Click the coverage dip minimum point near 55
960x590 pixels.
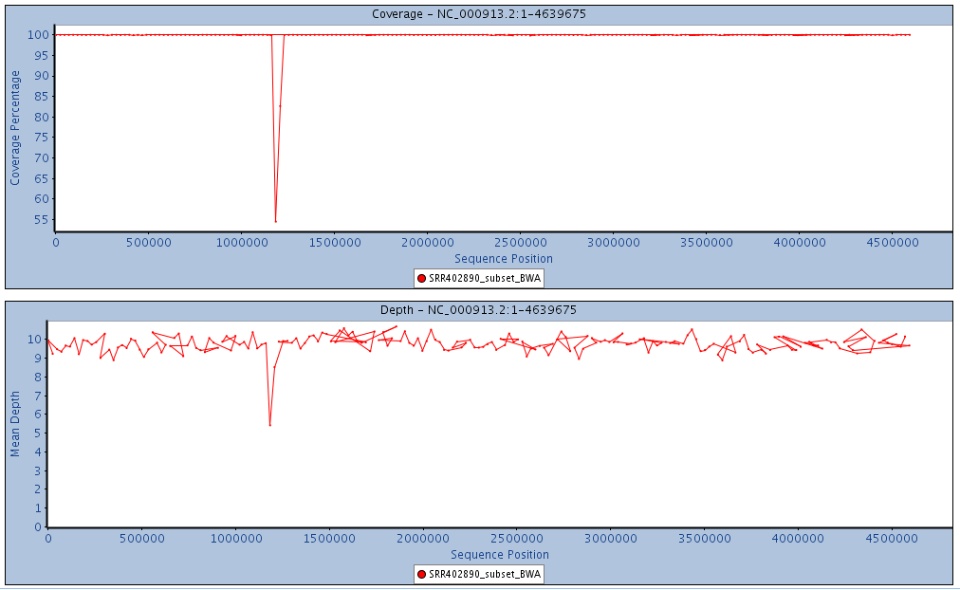pyautogui.click(x=276, y=221)
